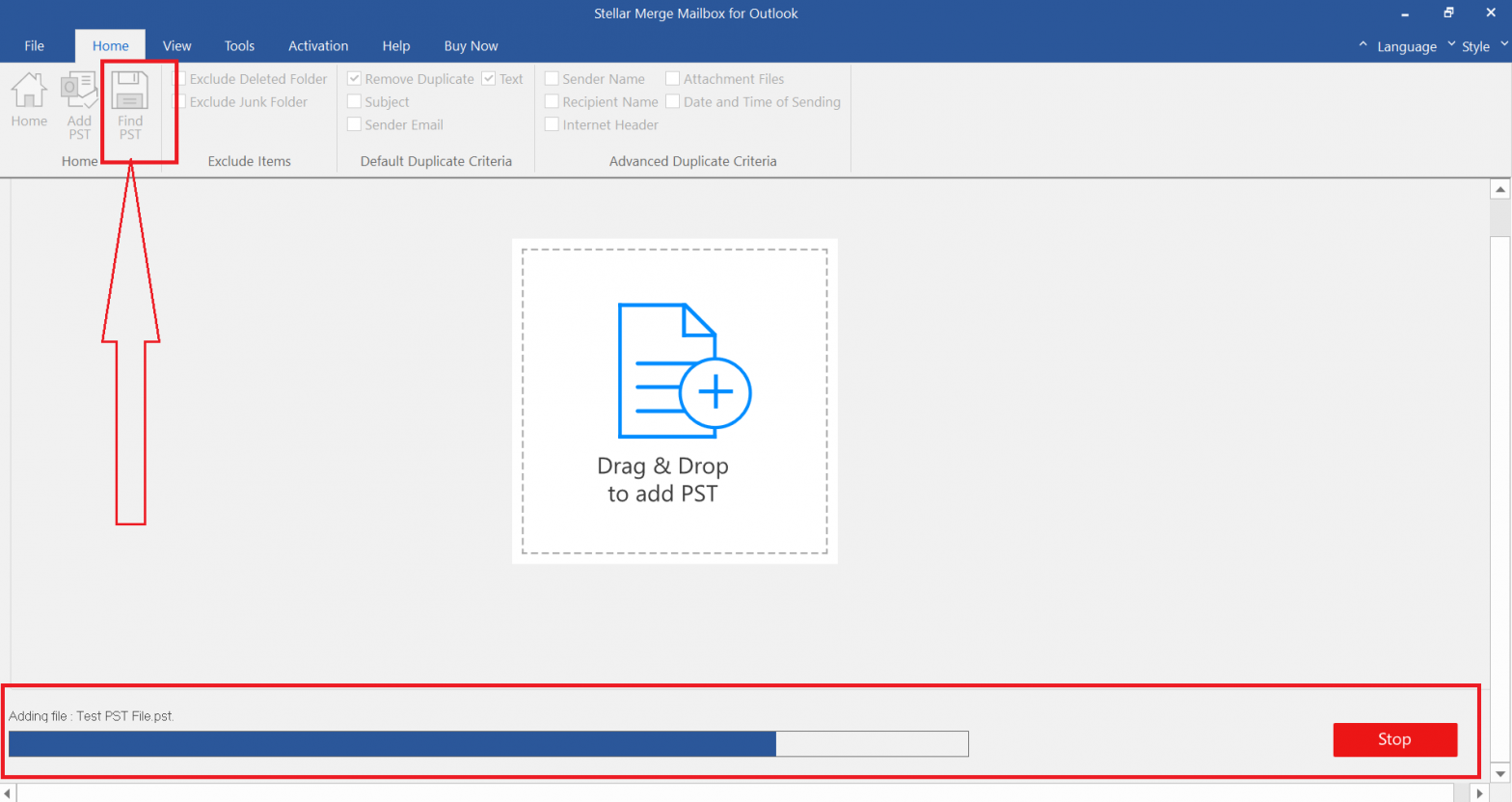1512x802 pixels.
Task: Switch to the Tools tab
Action: (x=239, y=46)
